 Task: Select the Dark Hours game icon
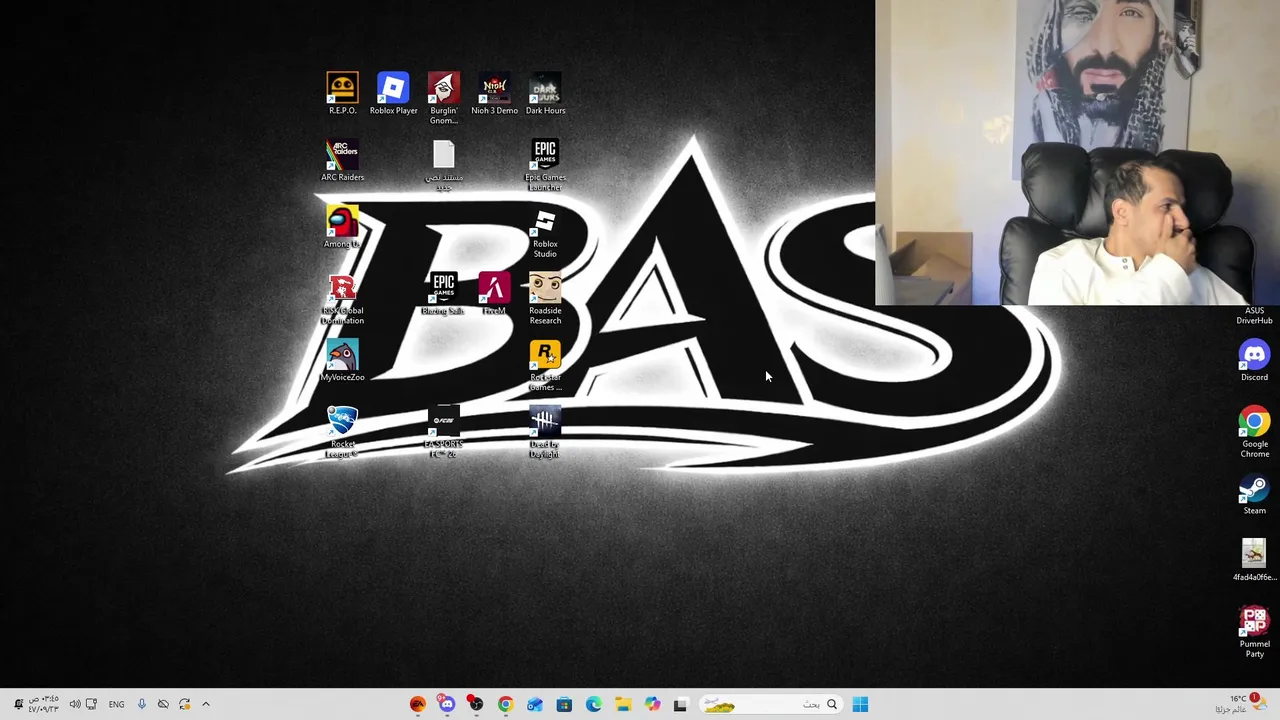[545, 94]
